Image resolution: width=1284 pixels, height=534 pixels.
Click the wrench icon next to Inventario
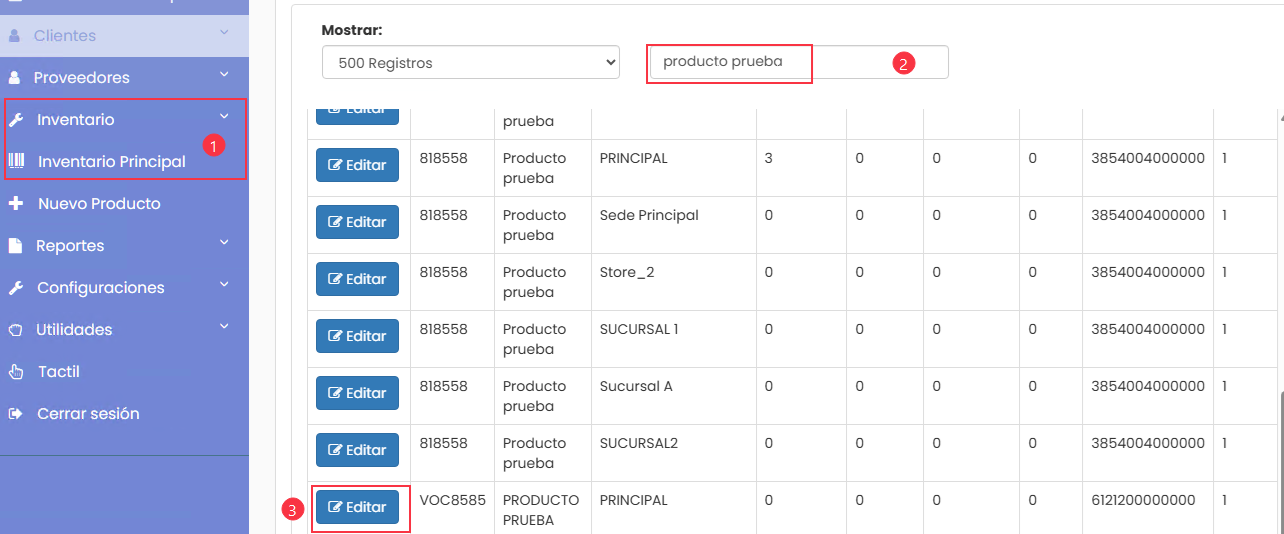15,120
